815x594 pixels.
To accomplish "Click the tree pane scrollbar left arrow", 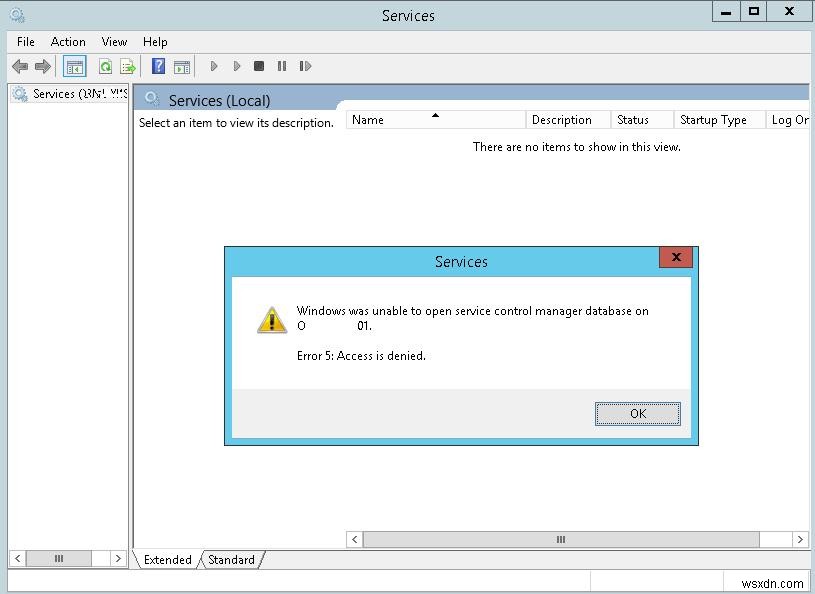I will [18, 559].
